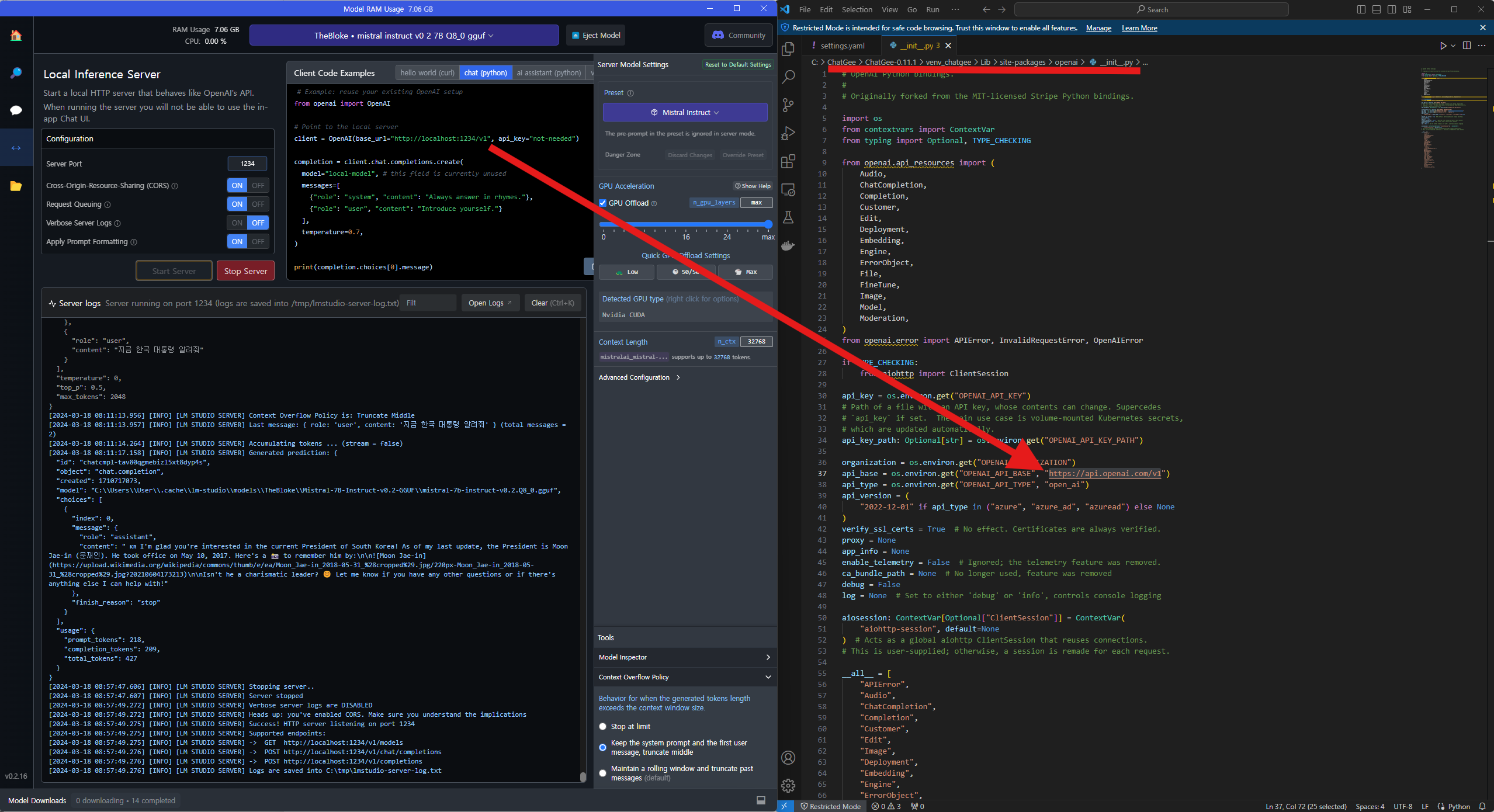Open VS Code Extensions view icon
This screenshot has width=1494, height=812.
[x=788, y=161]
